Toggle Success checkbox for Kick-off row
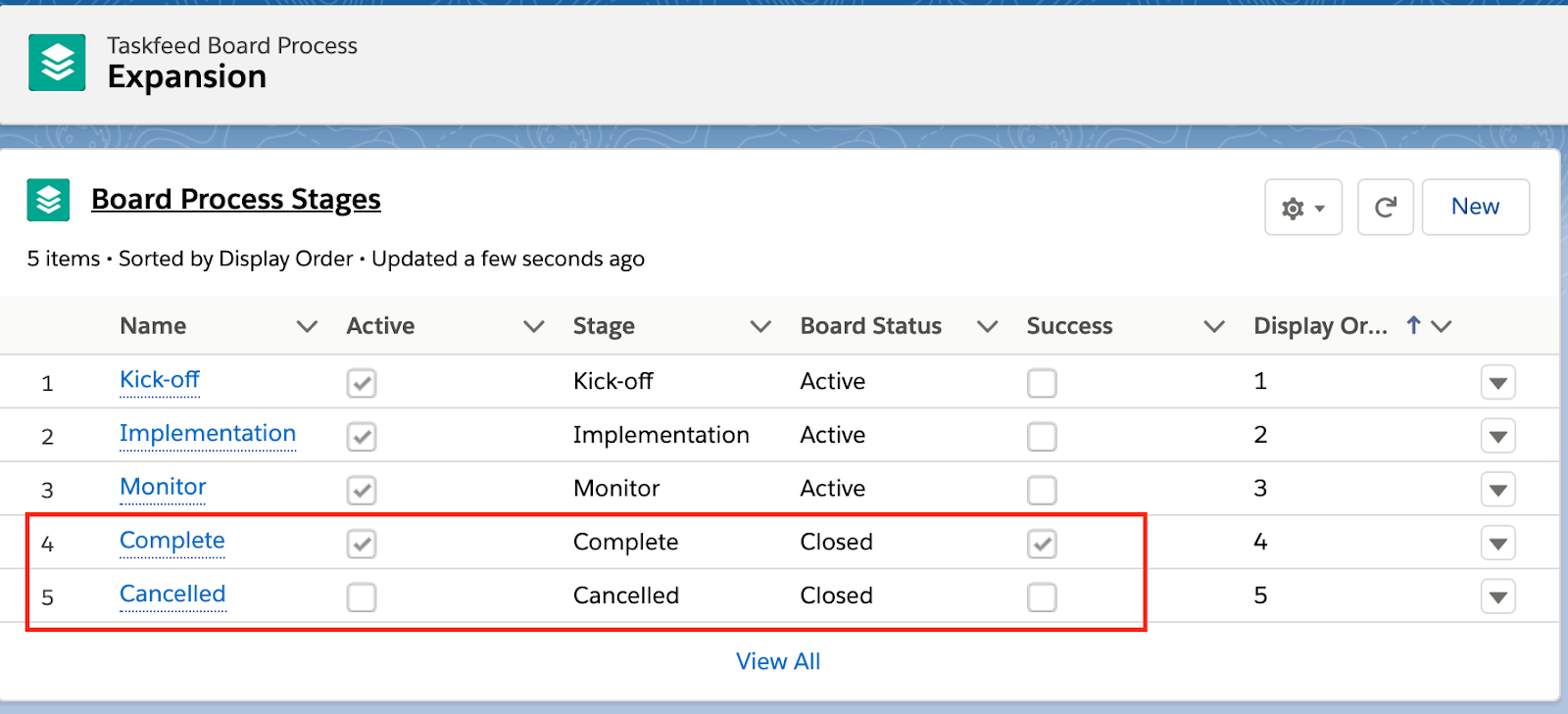Image resolution: width=1568 pixels, height=714 pixels. [1042, 383]
